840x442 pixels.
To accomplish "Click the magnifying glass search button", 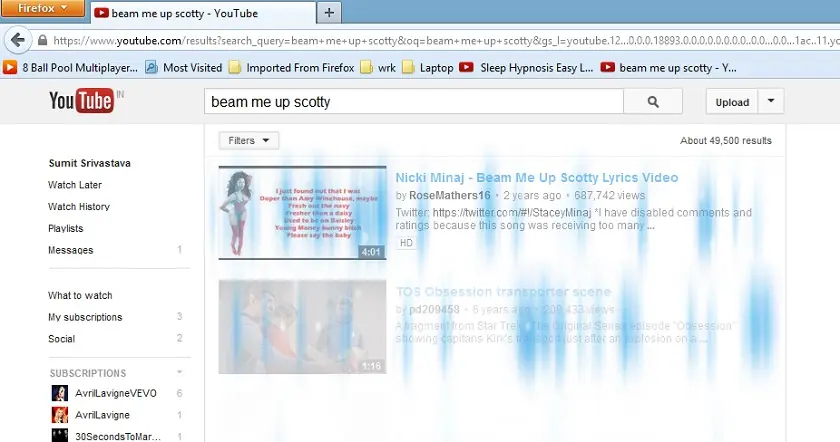I will pos(653,101).
